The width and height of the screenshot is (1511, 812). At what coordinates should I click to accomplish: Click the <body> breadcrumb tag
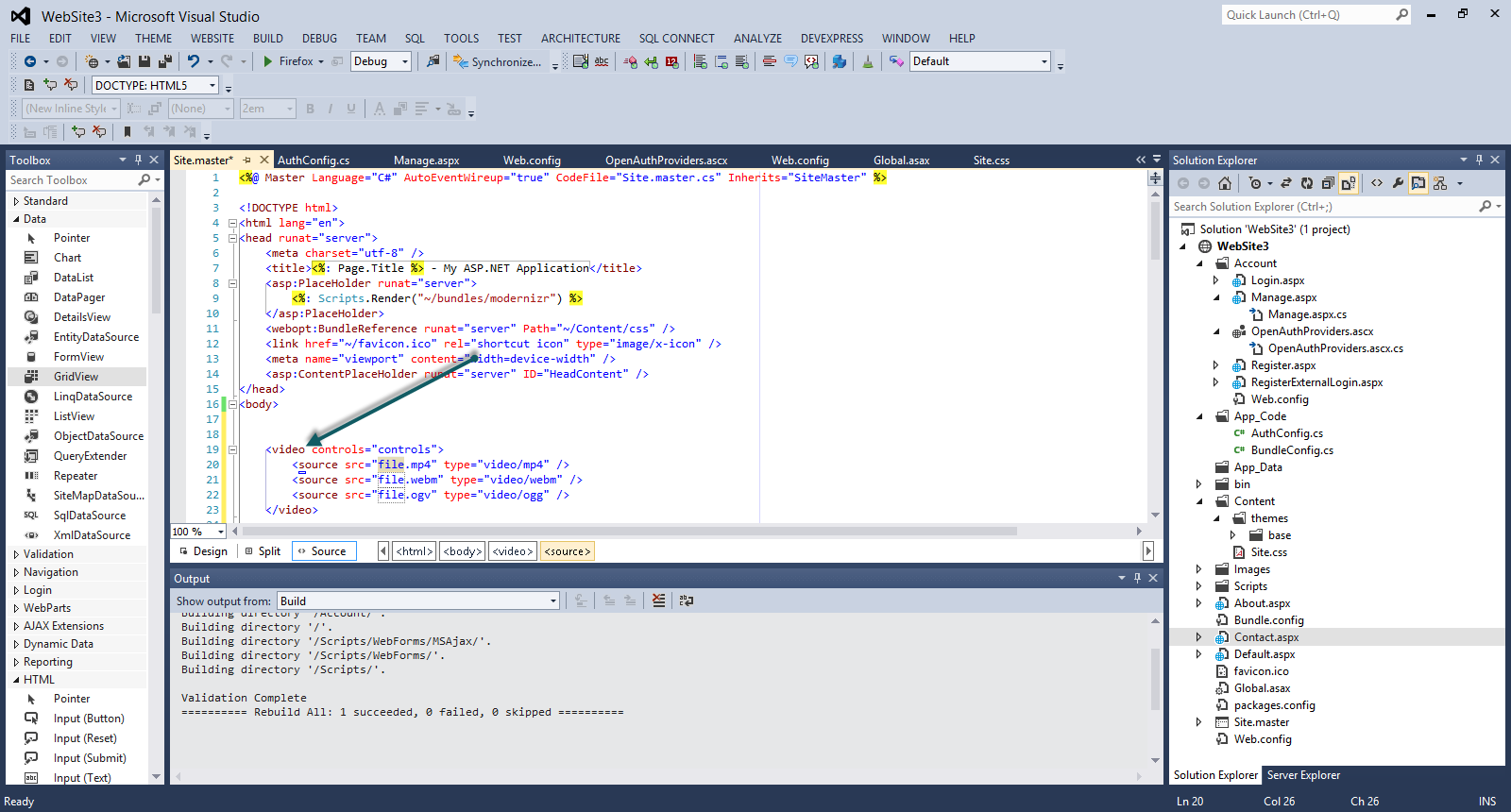coord(463,551)
